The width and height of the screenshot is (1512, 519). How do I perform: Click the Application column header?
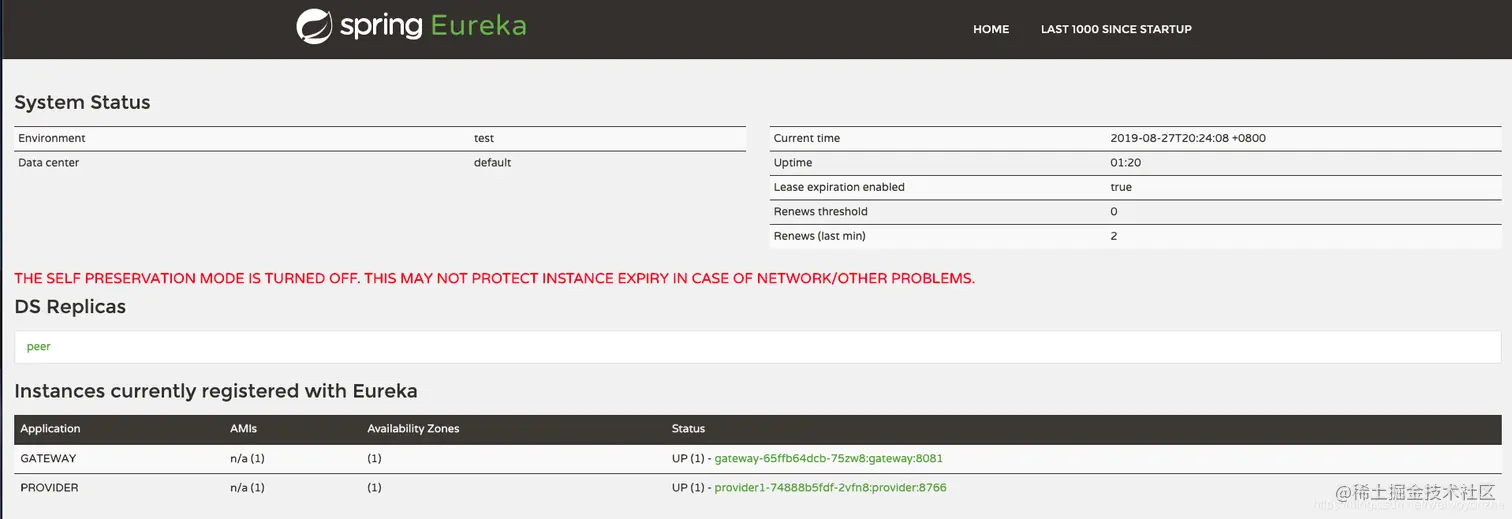(50, 428)
